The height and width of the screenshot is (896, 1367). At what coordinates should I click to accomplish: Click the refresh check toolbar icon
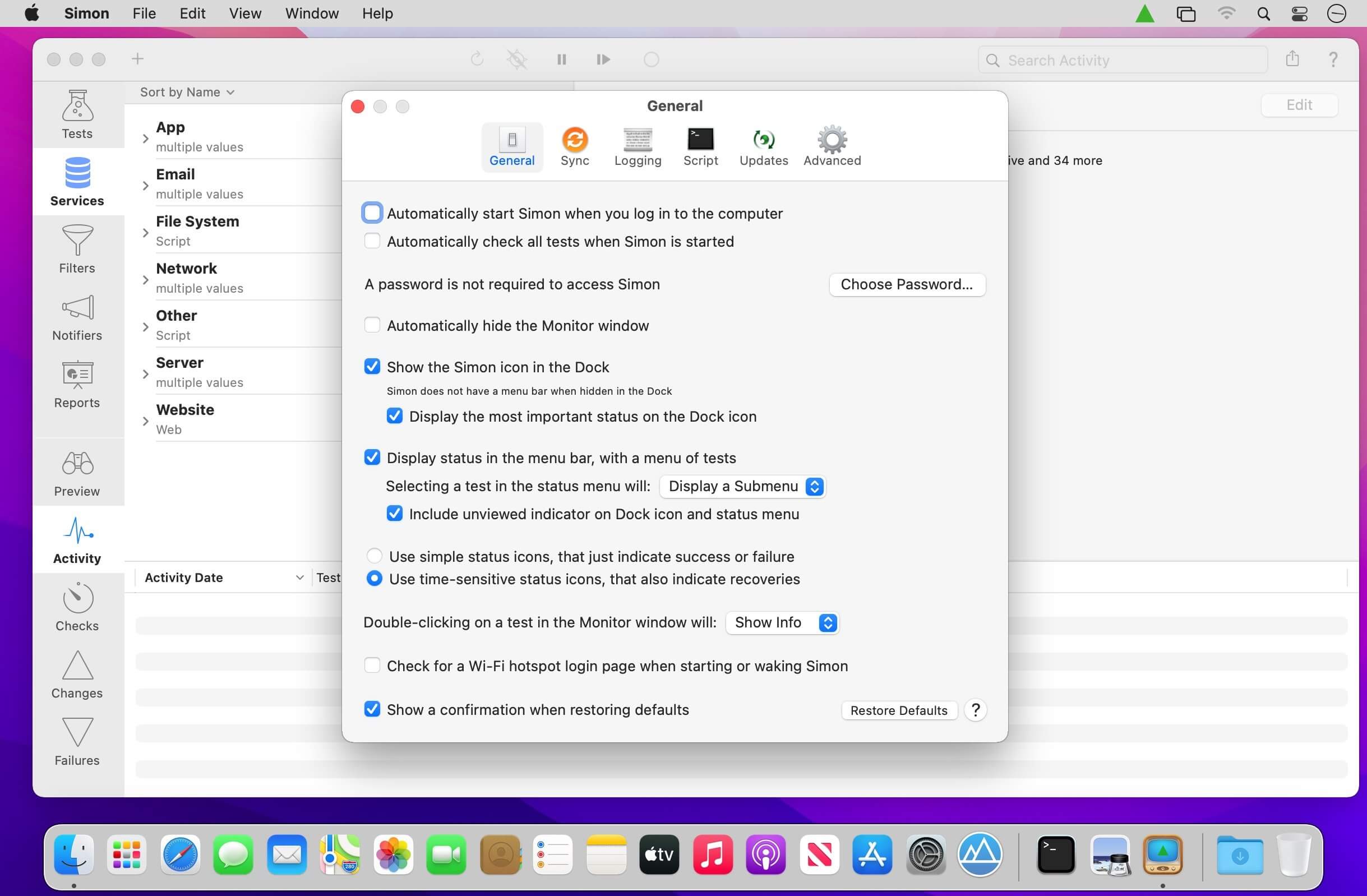coord(477,59)
